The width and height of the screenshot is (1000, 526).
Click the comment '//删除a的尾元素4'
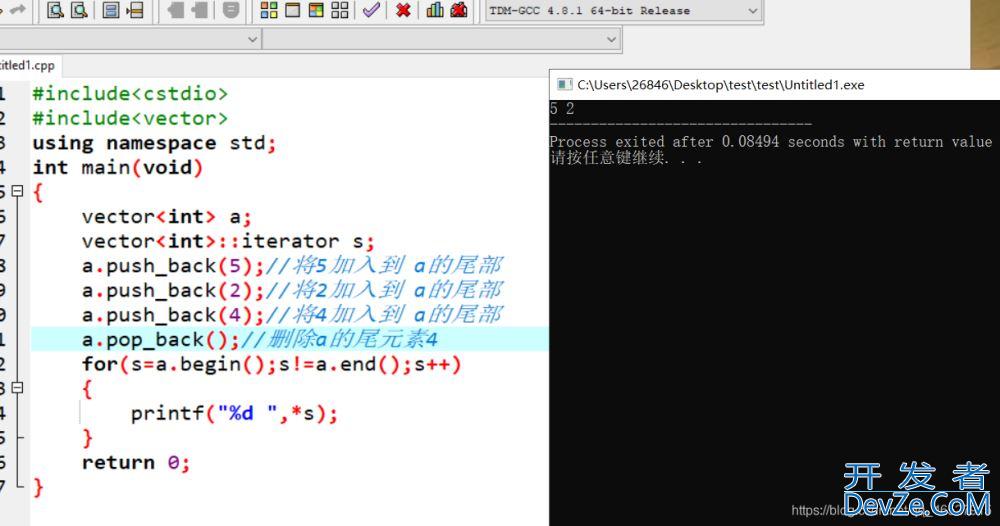click(339, 339)
